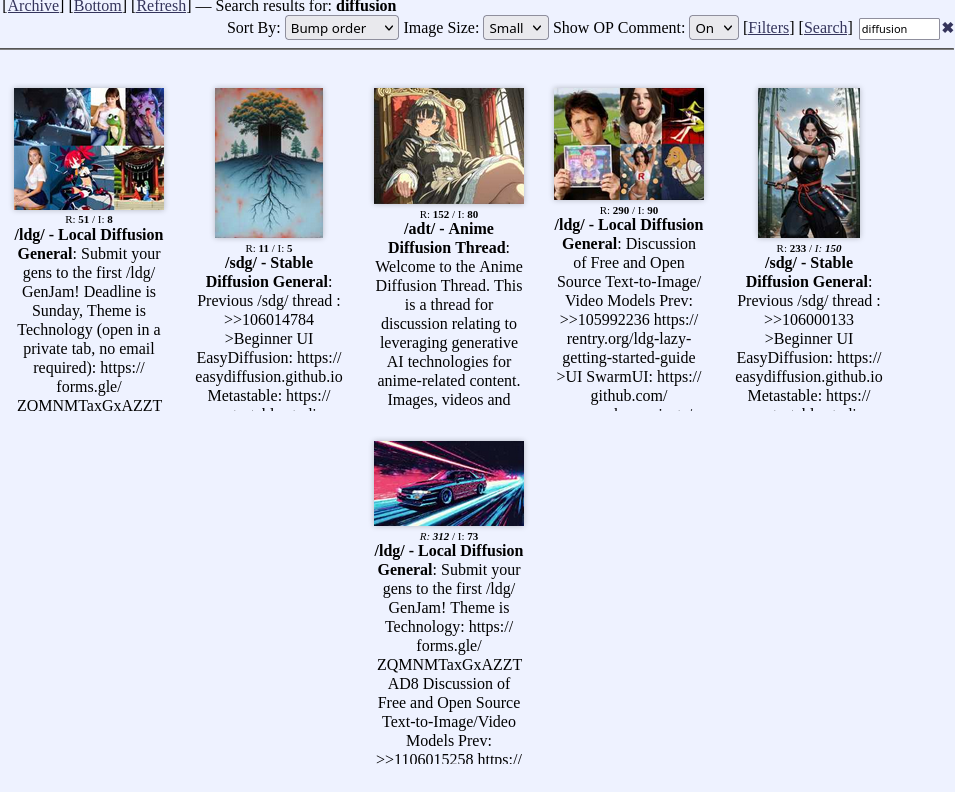Click the "R: 290 / I: 90" reply count

(x=629, y=210)
